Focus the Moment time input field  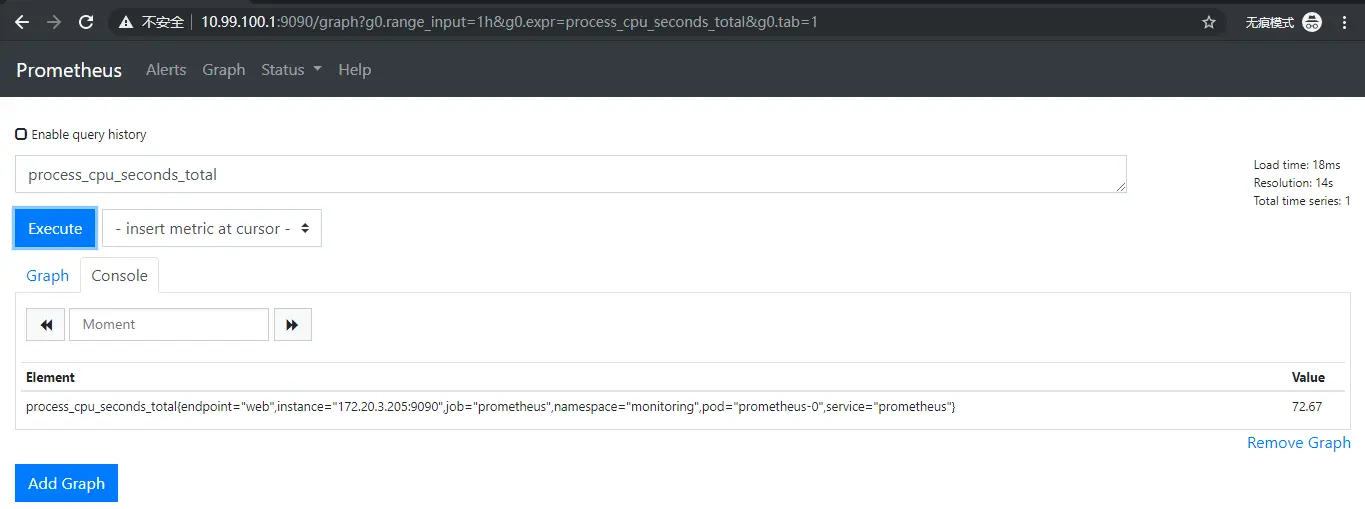coord(169,324)
